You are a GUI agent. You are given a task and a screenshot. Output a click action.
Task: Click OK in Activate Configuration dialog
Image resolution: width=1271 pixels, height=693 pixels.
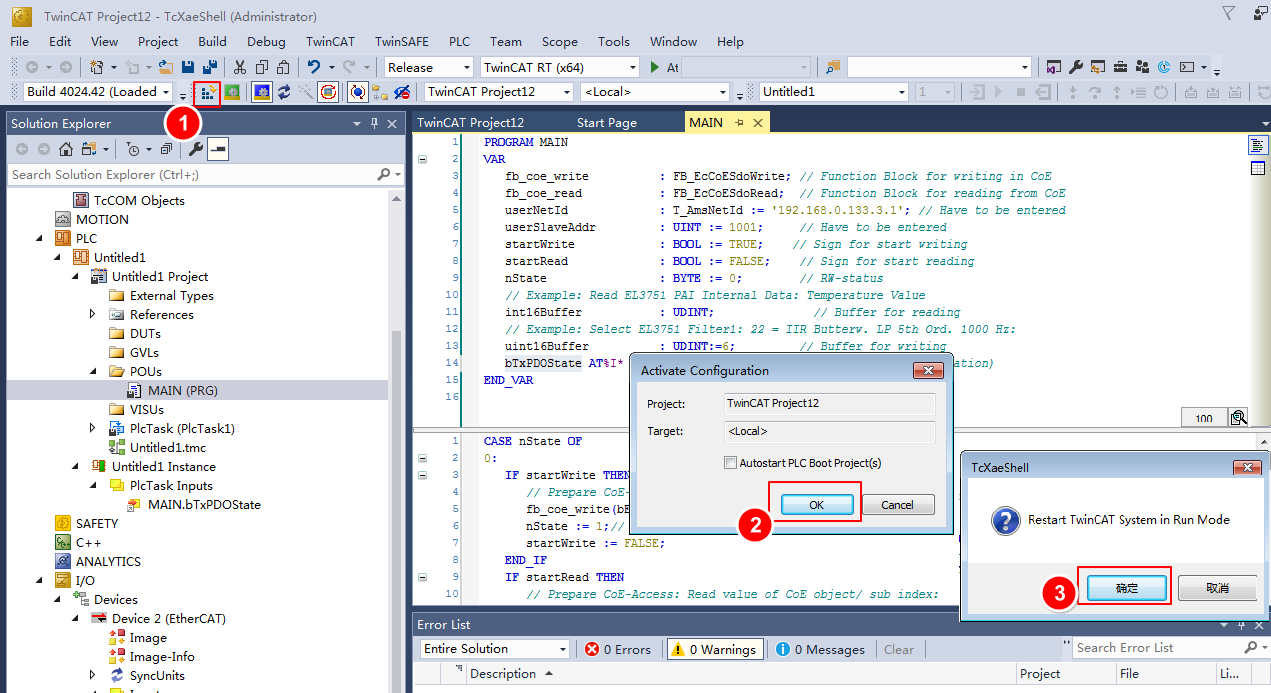[816, 505]
